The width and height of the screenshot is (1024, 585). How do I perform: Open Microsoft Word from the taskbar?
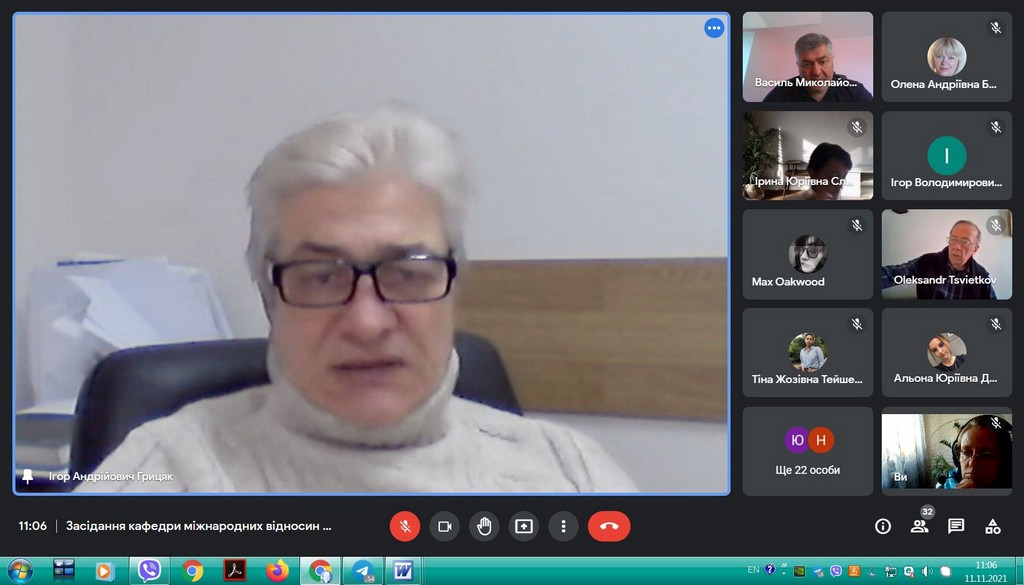pyautogui.click(x=402, y=571)
